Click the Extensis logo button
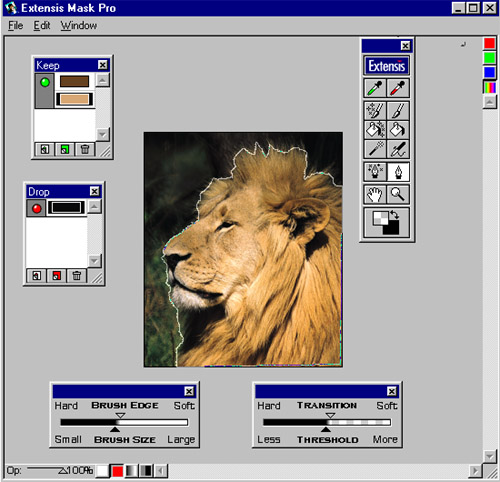The height and width of the screenshot is (482, 500). pyautogui.click(x=386, y=66)
